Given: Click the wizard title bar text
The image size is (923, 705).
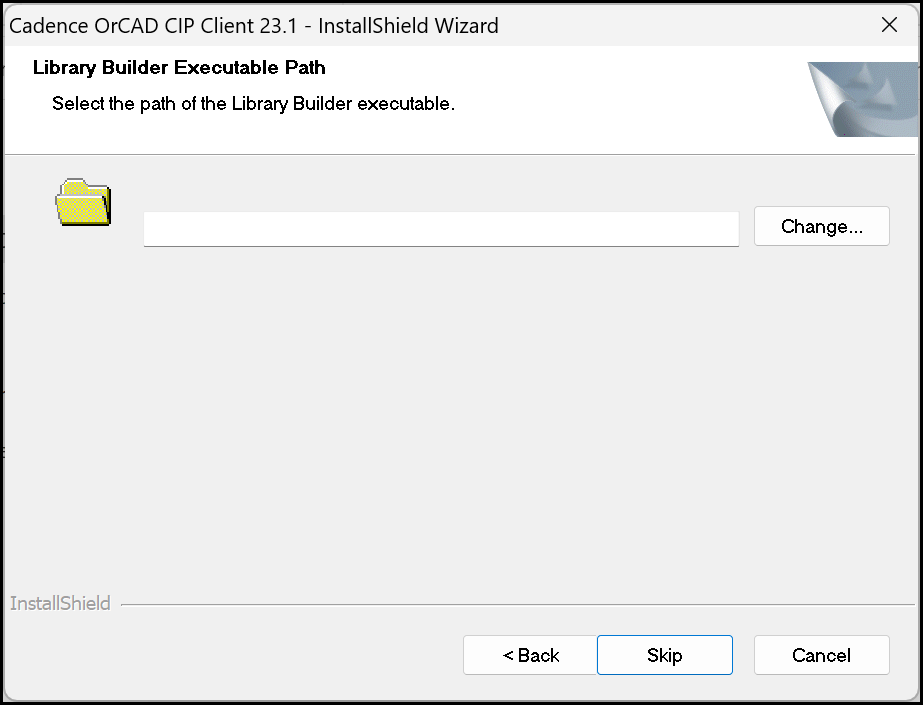Looking at the screenshot, I should [x=253, y=25].
